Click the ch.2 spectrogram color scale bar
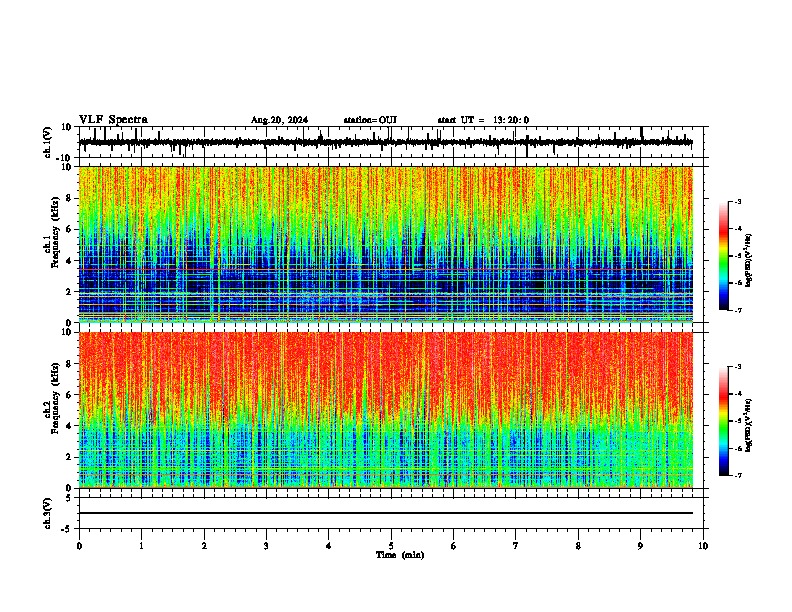The image size is (792, 612). [723, 421]
